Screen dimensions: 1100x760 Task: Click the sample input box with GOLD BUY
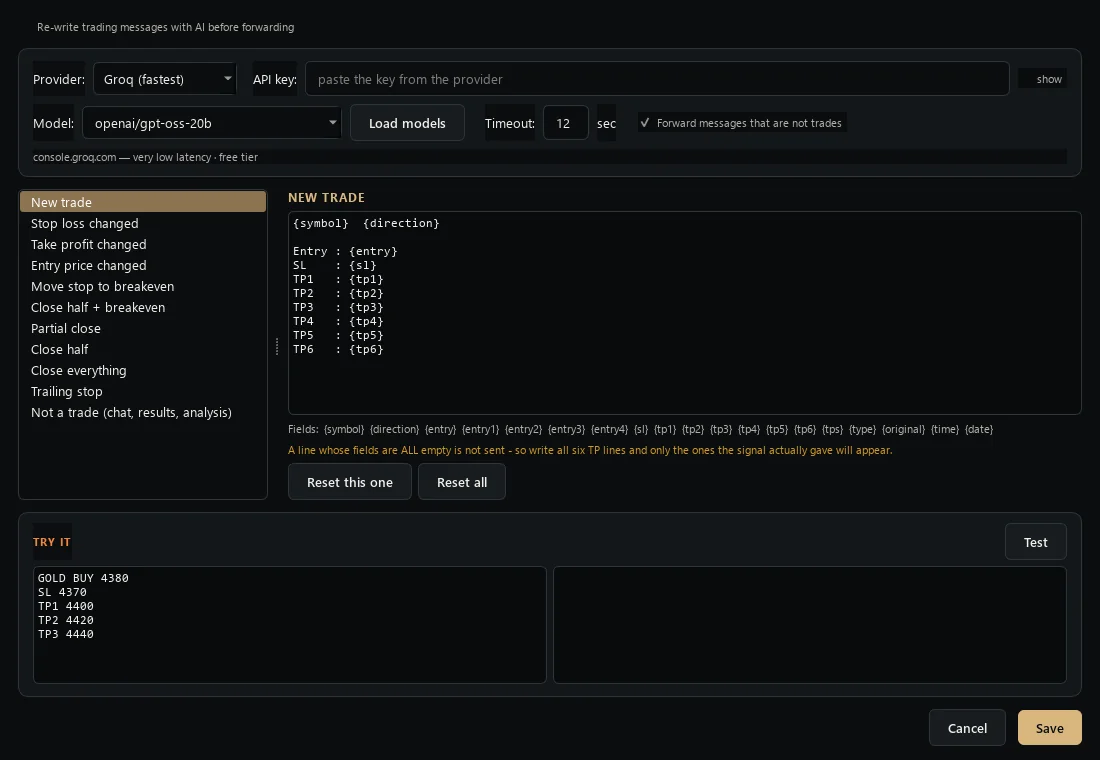[x=290, y=625]
